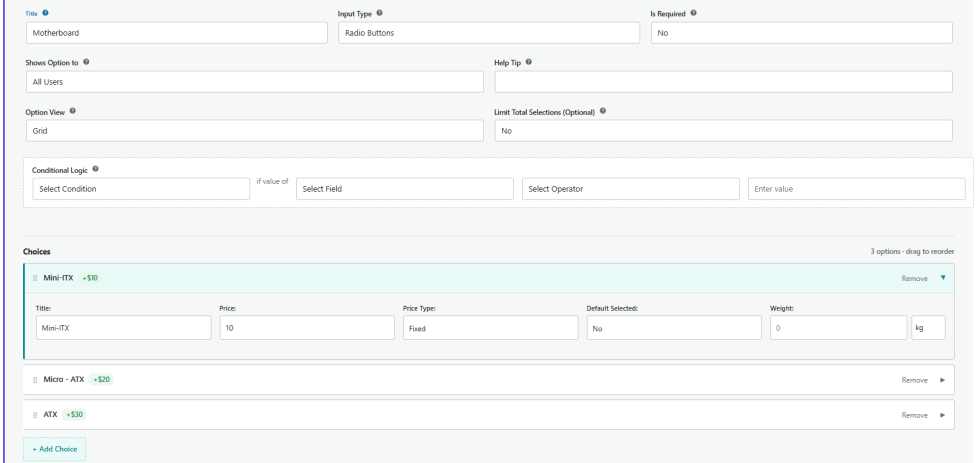Viewport: 980px width, 463px height.
Task: Click the Weight field showing 0
Action: (x=838, y=328)
